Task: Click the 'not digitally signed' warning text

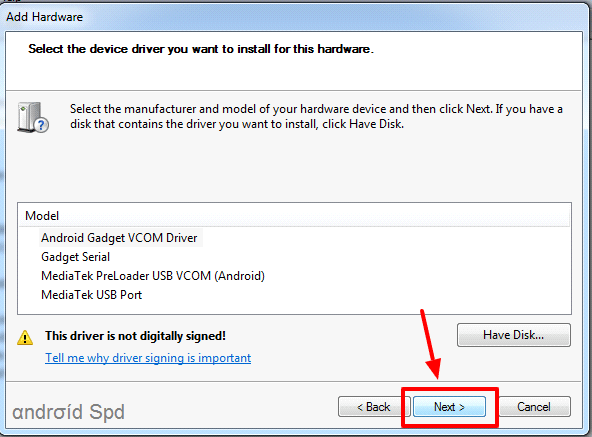Action: click(136, 336)
